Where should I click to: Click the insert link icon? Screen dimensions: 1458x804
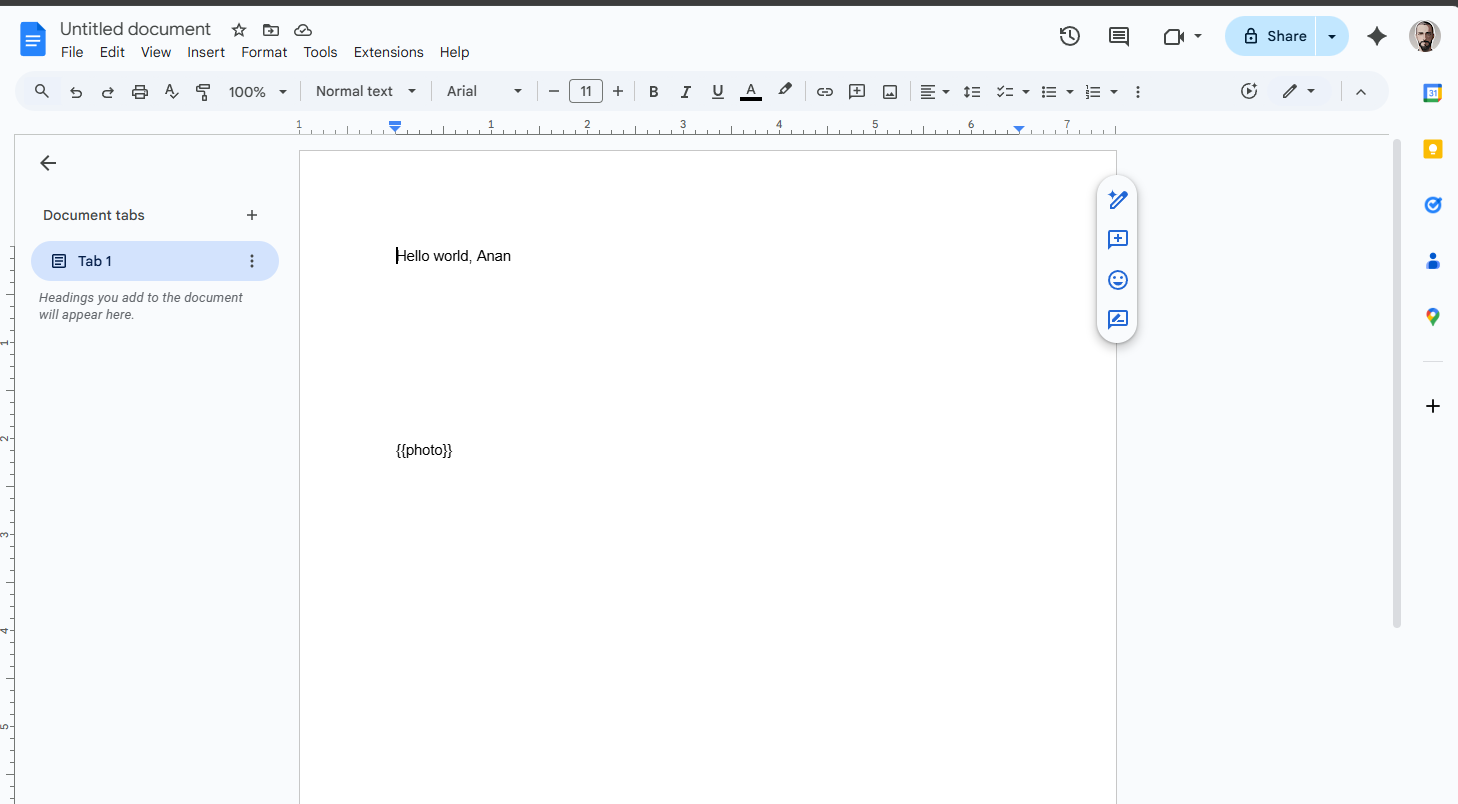(824, 91)
